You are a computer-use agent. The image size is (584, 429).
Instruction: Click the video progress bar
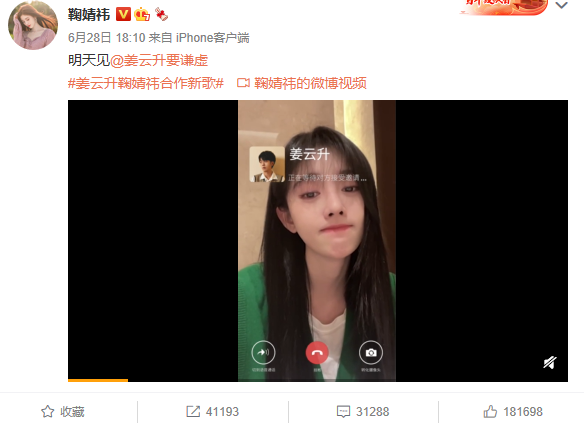(x=318, y=380)
